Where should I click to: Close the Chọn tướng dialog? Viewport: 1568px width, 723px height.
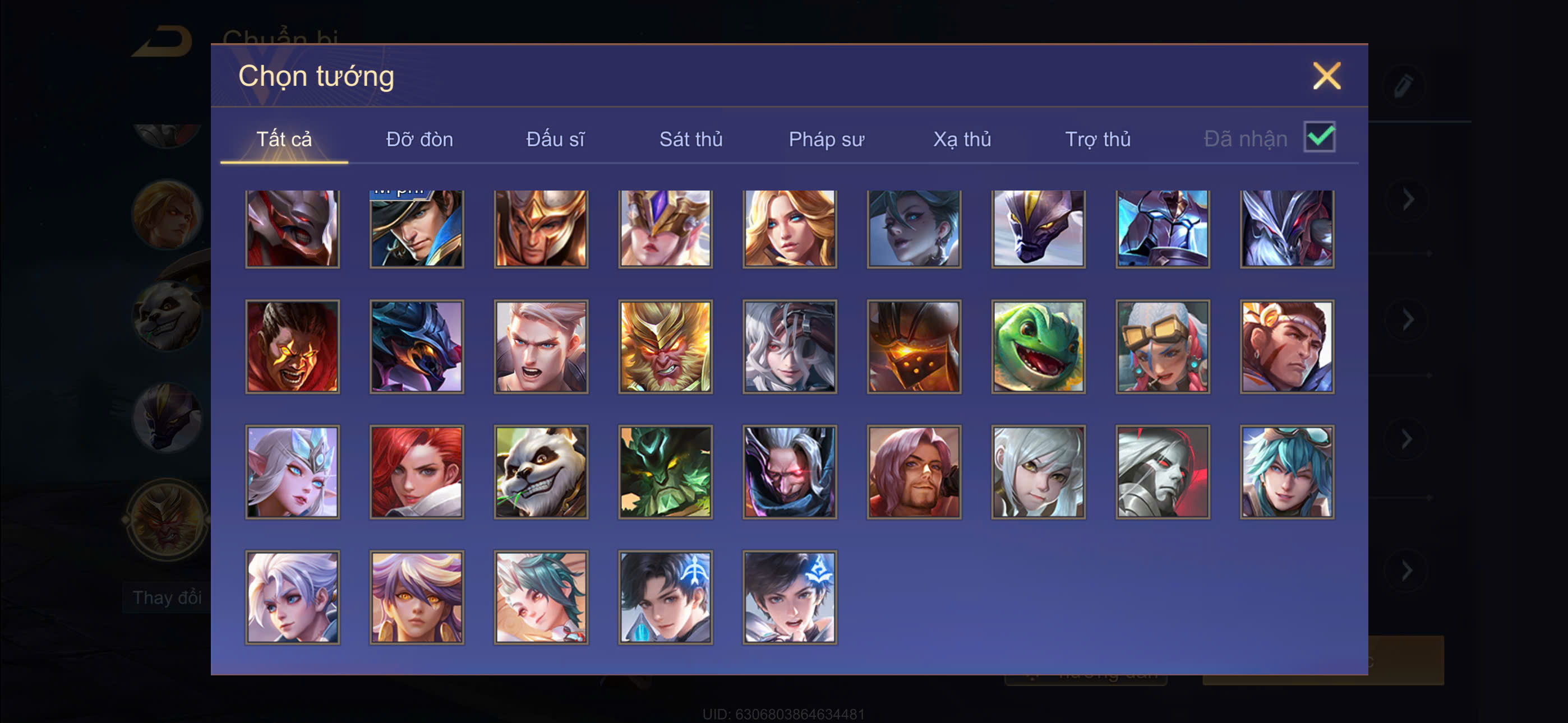pos(1326,76)
